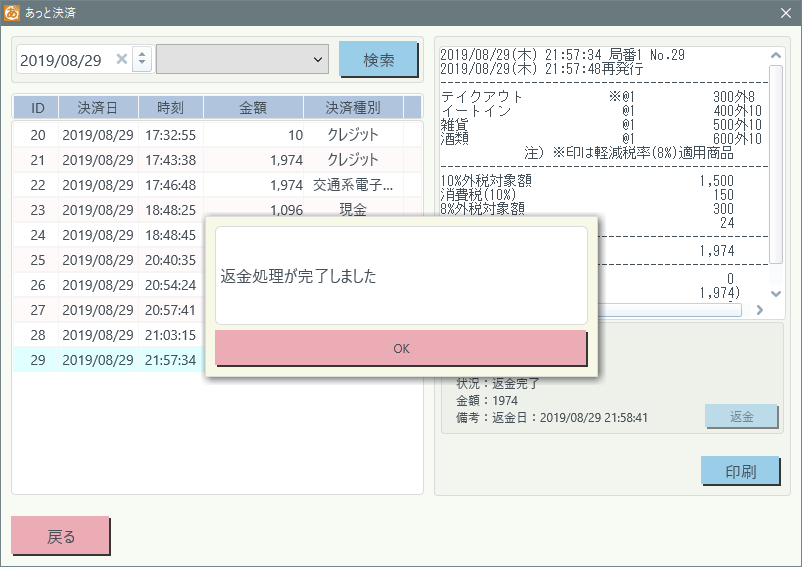Click the date field showing 2019/08/29
Image resolution: width=802 pixels, height=567 pixels.
tap(62, 60)
